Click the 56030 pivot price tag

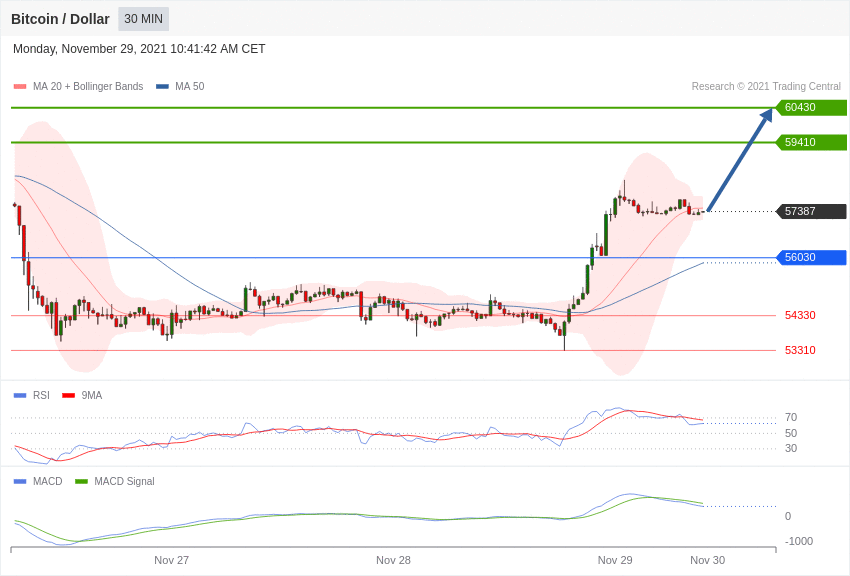pyautogui.click(x=812, y=257)
